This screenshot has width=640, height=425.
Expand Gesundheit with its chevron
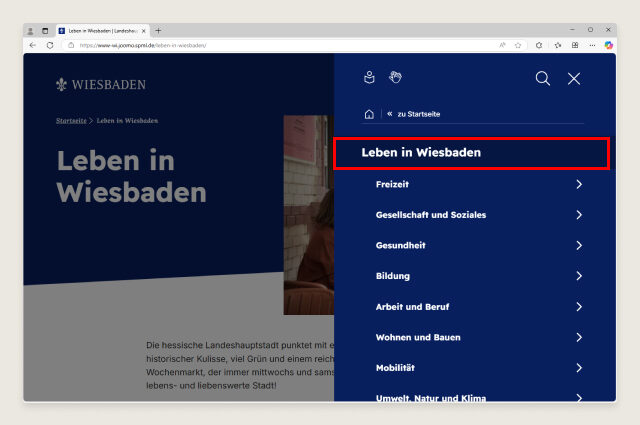tap(579, 245)
